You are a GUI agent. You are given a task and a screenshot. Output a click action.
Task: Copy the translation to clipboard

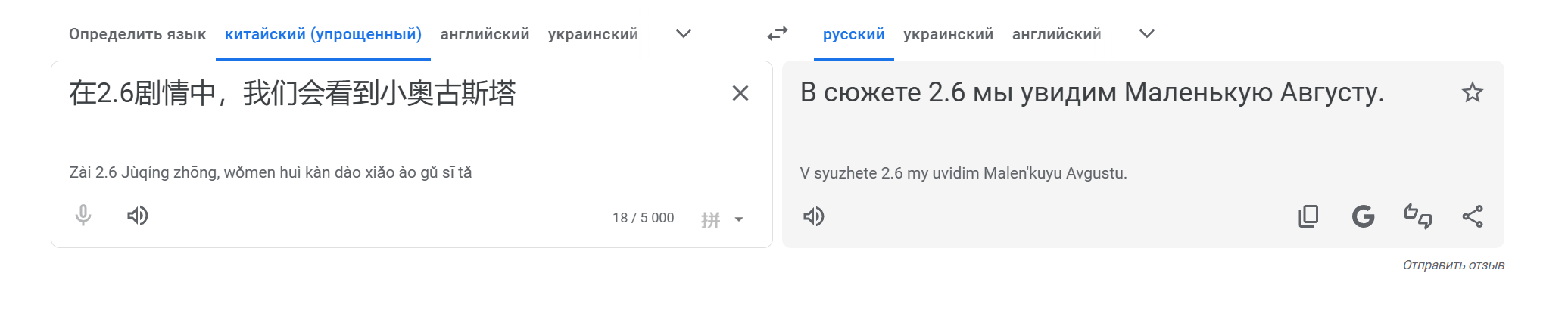1308,217
